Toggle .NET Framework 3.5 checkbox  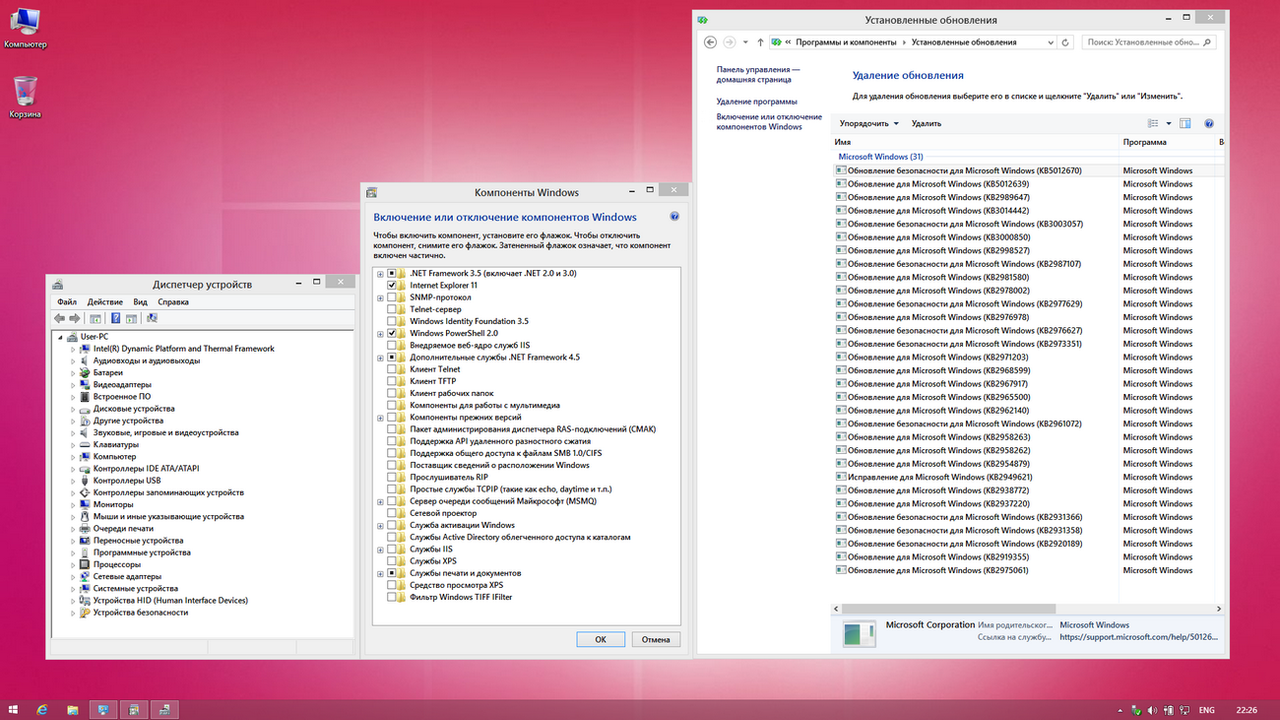392,273
